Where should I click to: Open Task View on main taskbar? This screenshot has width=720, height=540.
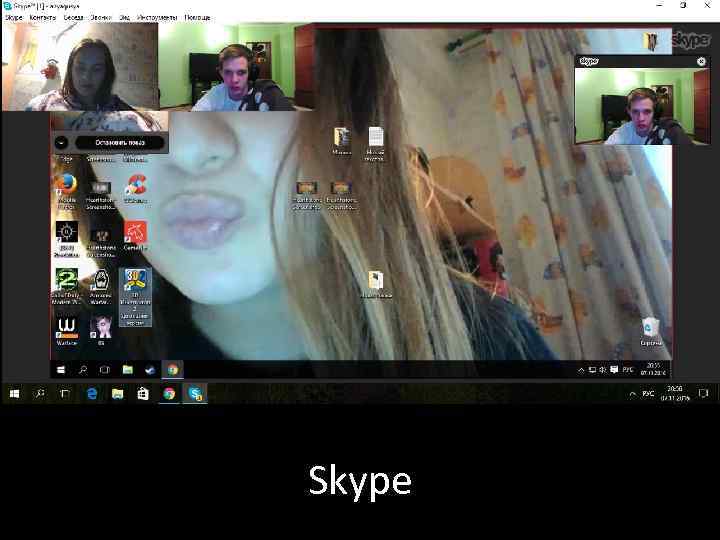pos(65,394)
